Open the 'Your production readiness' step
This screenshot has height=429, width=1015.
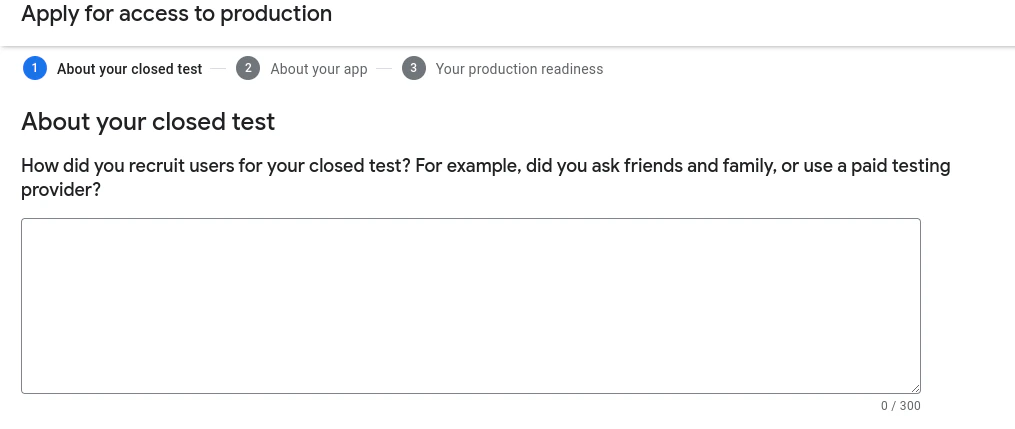click(519, 69)
